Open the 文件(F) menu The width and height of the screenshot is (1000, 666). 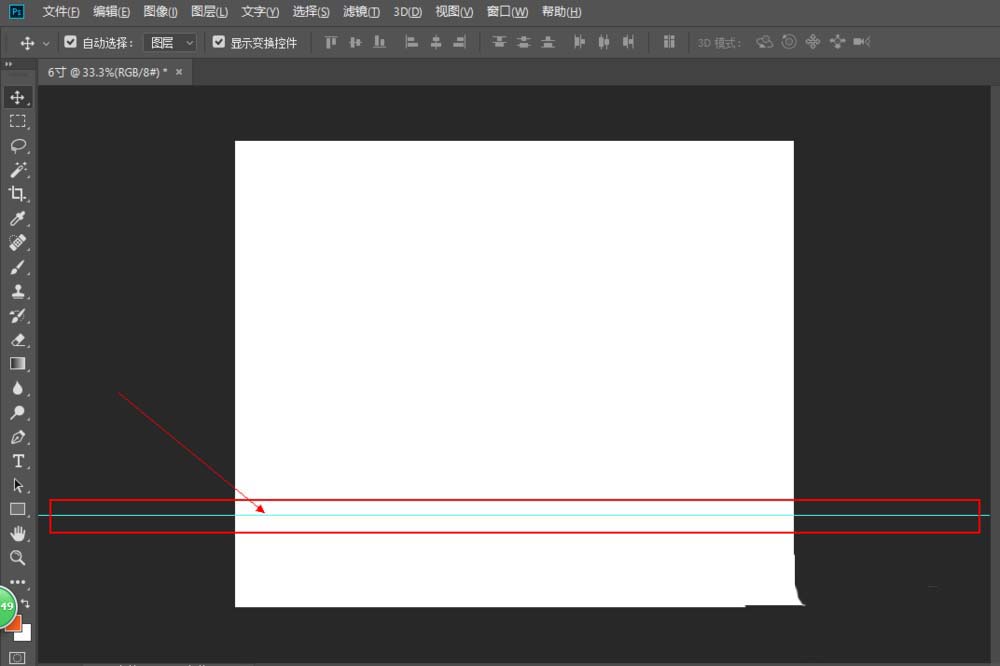[61, 11]
